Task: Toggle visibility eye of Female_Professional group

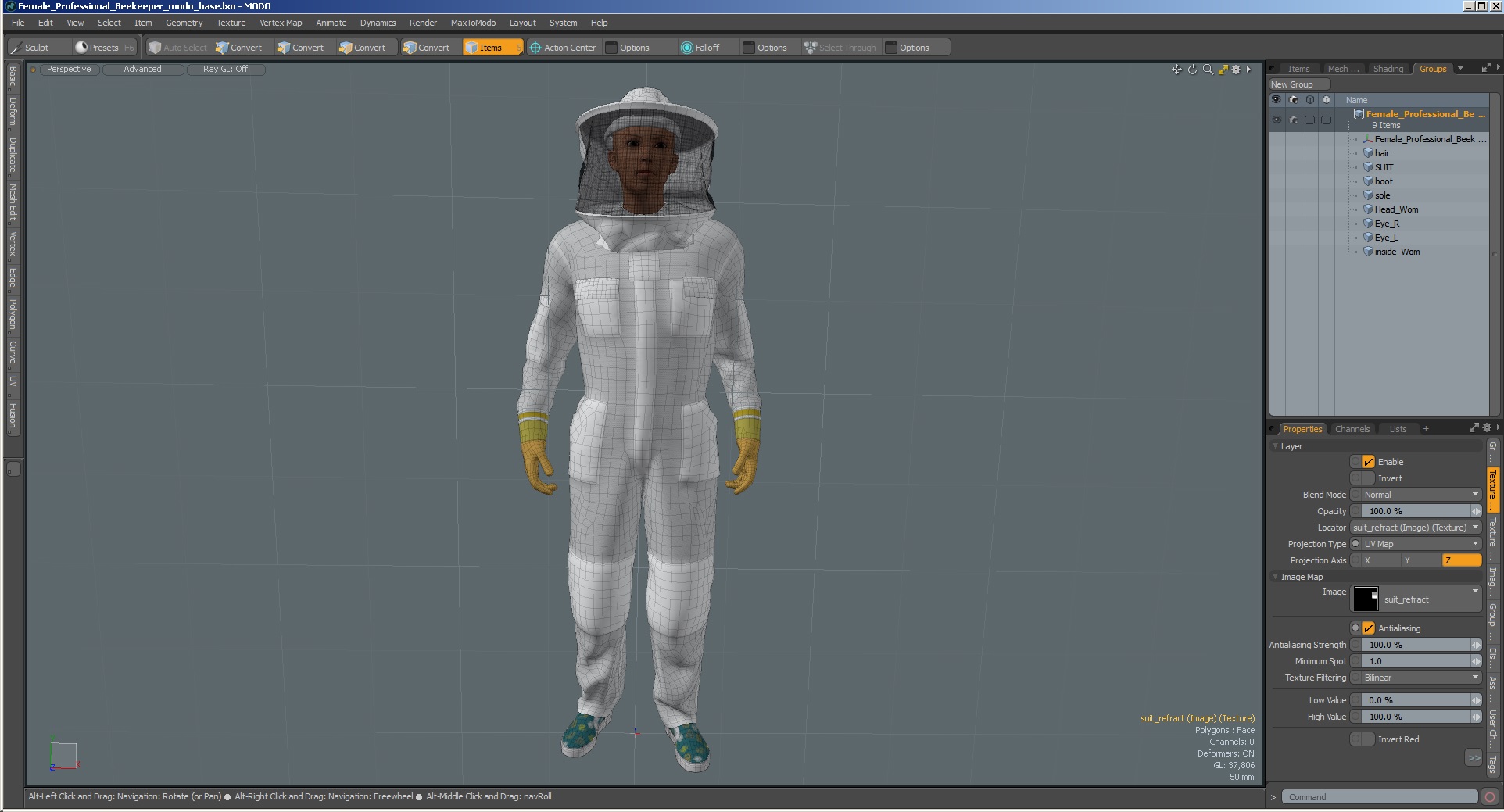Action: pos(1277,120)
